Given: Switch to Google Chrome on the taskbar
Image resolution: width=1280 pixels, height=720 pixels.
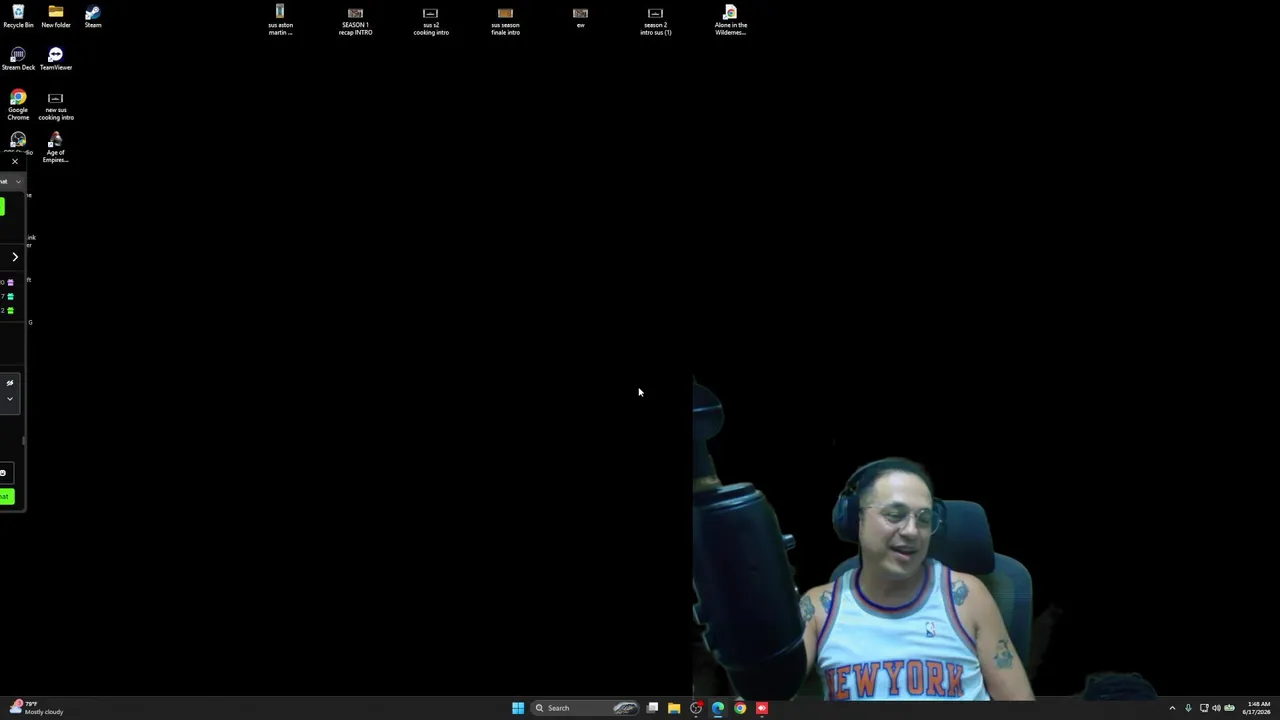Looking at the screenshot, I should 740,708.
